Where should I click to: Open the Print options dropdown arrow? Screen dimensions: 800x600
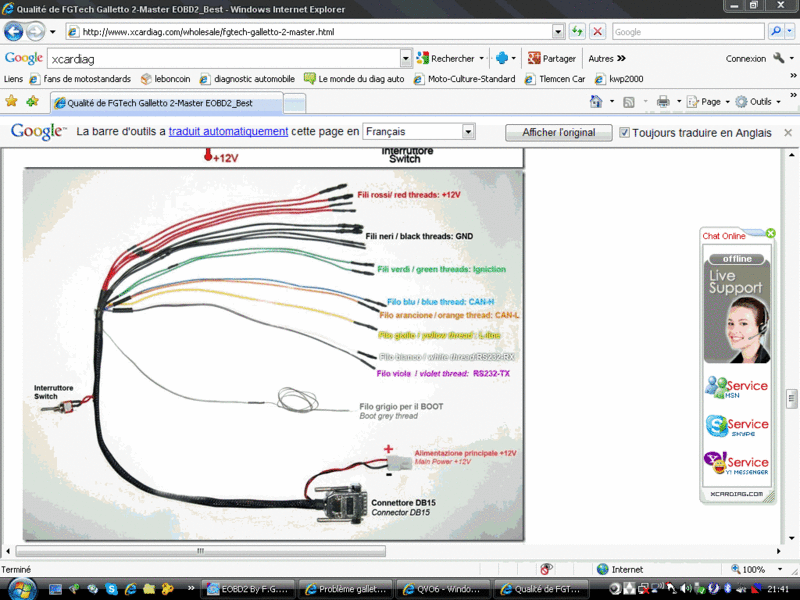(679, 102)
